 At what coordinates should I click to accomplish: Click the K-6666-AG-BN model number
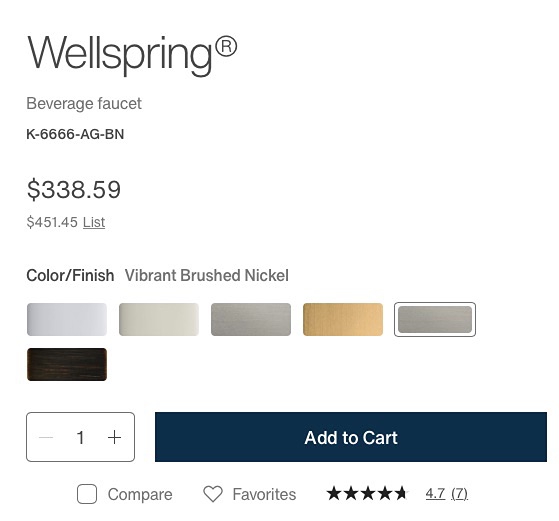pos(75,134)
